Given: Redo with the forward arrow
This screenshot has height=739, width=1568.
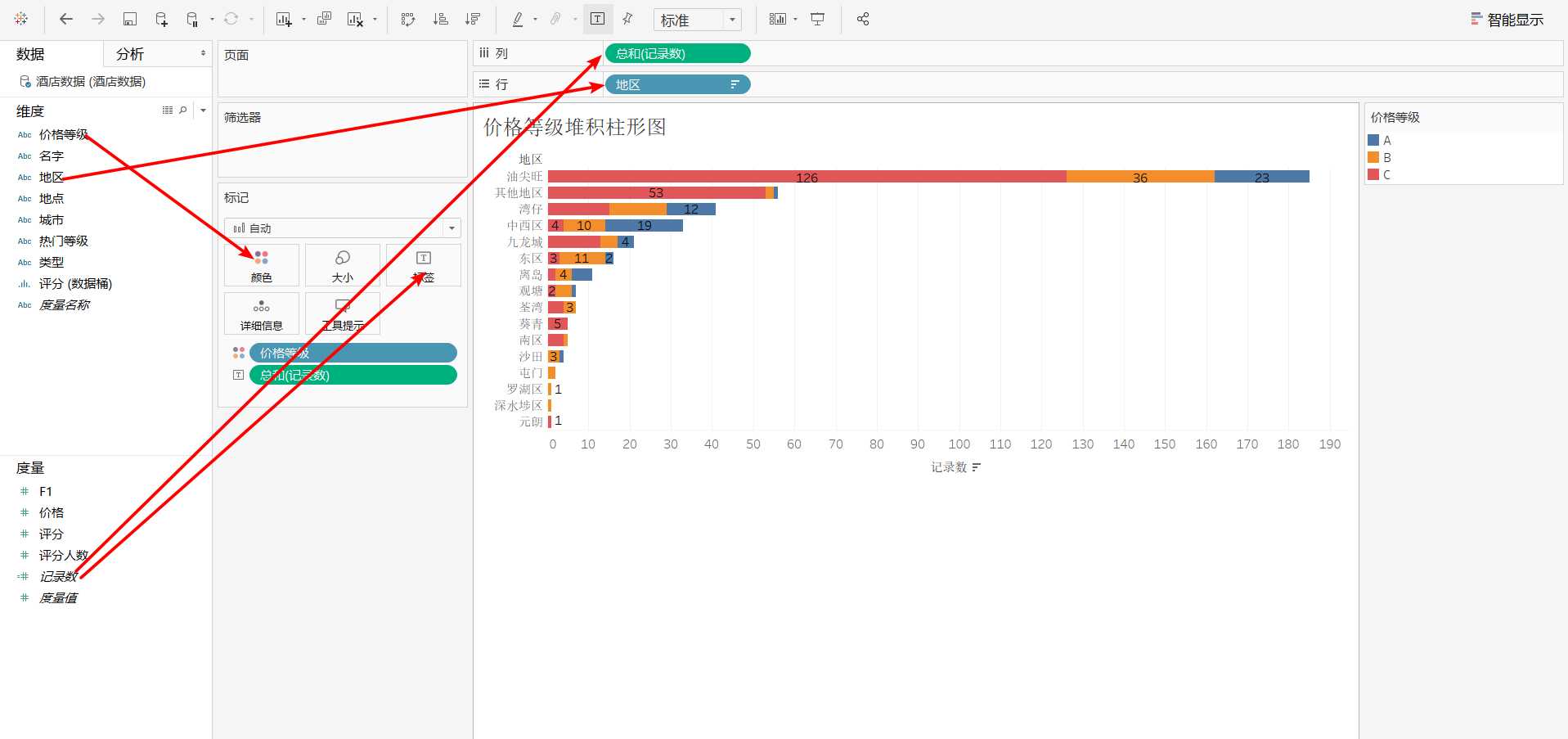Looking at the screenshot, I should pyautogui.click(x=98, y=19).
